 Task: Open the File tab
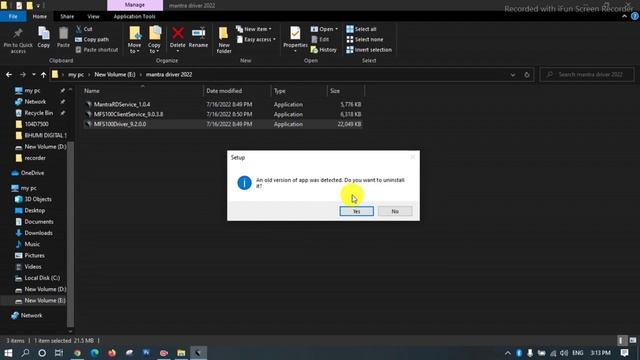[x=13, y=16]
